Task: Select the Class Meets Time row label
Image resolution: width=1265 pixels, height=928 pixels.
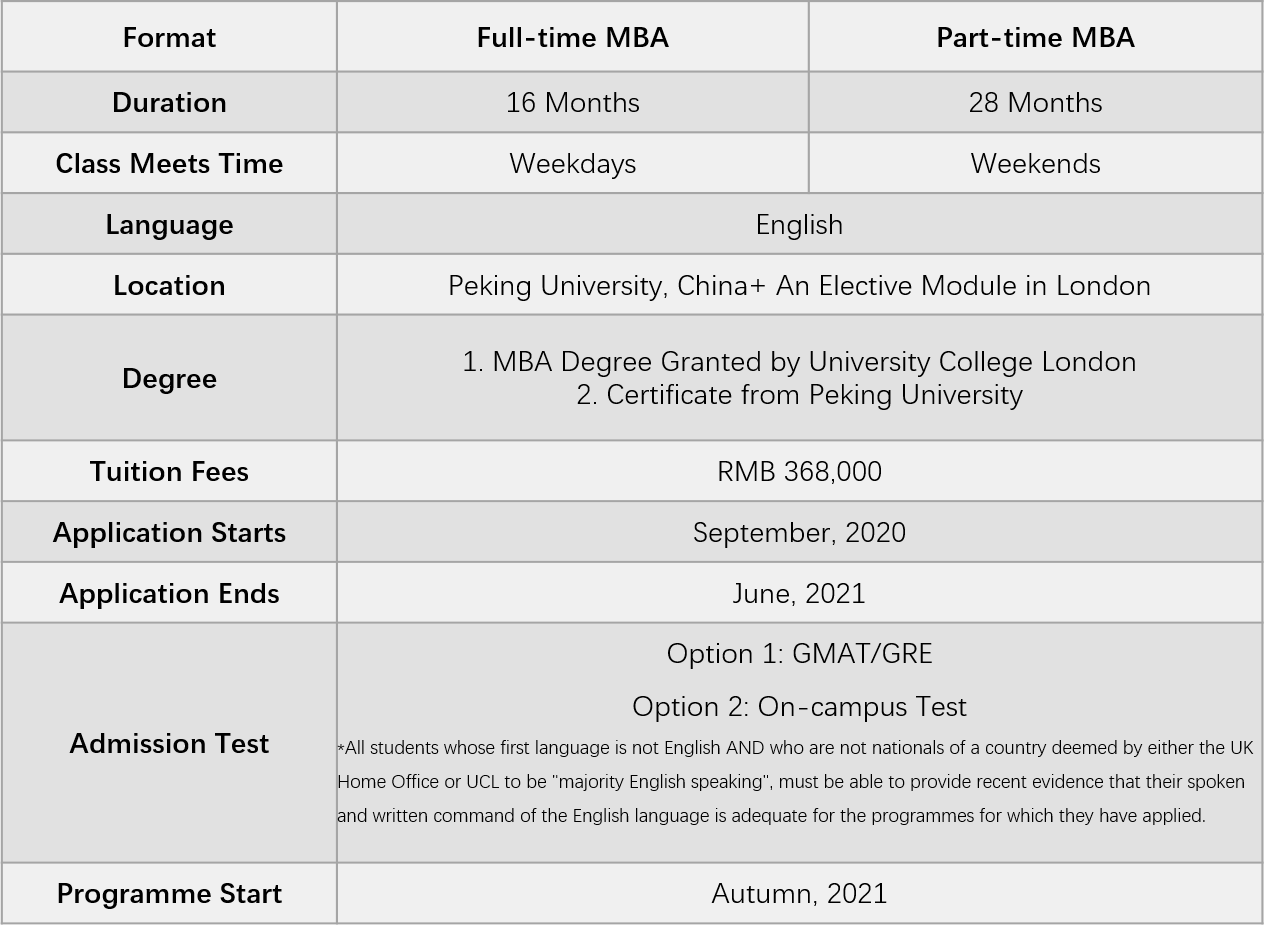Action: [x=169, y=164]
